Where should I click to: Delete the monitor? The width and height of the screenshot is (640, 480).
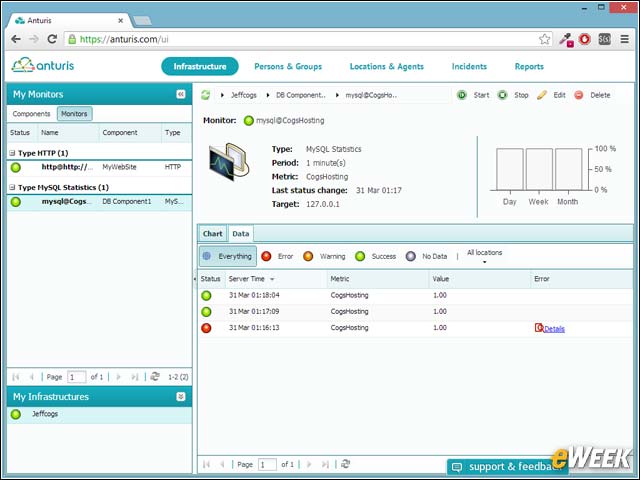point(592,95)
